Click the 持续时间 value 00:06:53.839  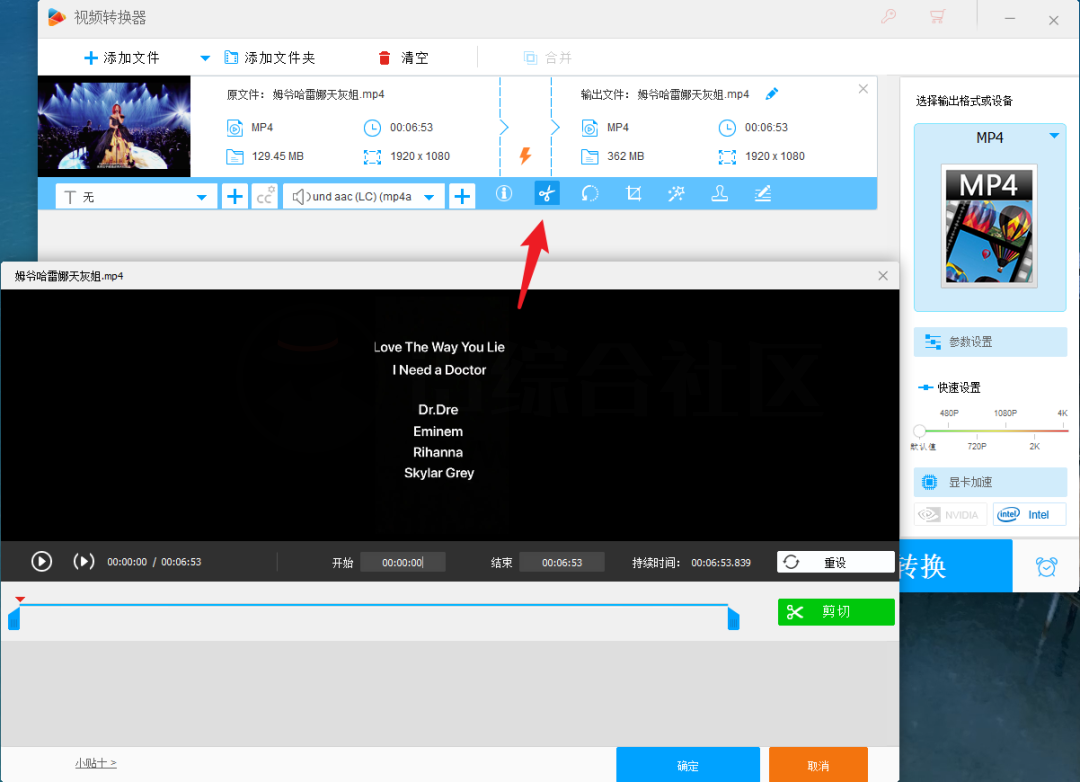click(x=721, y=563)
